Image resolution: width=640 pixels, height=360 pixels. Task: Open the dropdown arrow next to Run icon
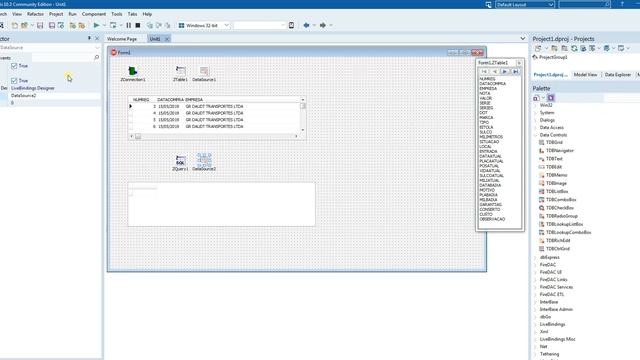(x=104, y=25)
